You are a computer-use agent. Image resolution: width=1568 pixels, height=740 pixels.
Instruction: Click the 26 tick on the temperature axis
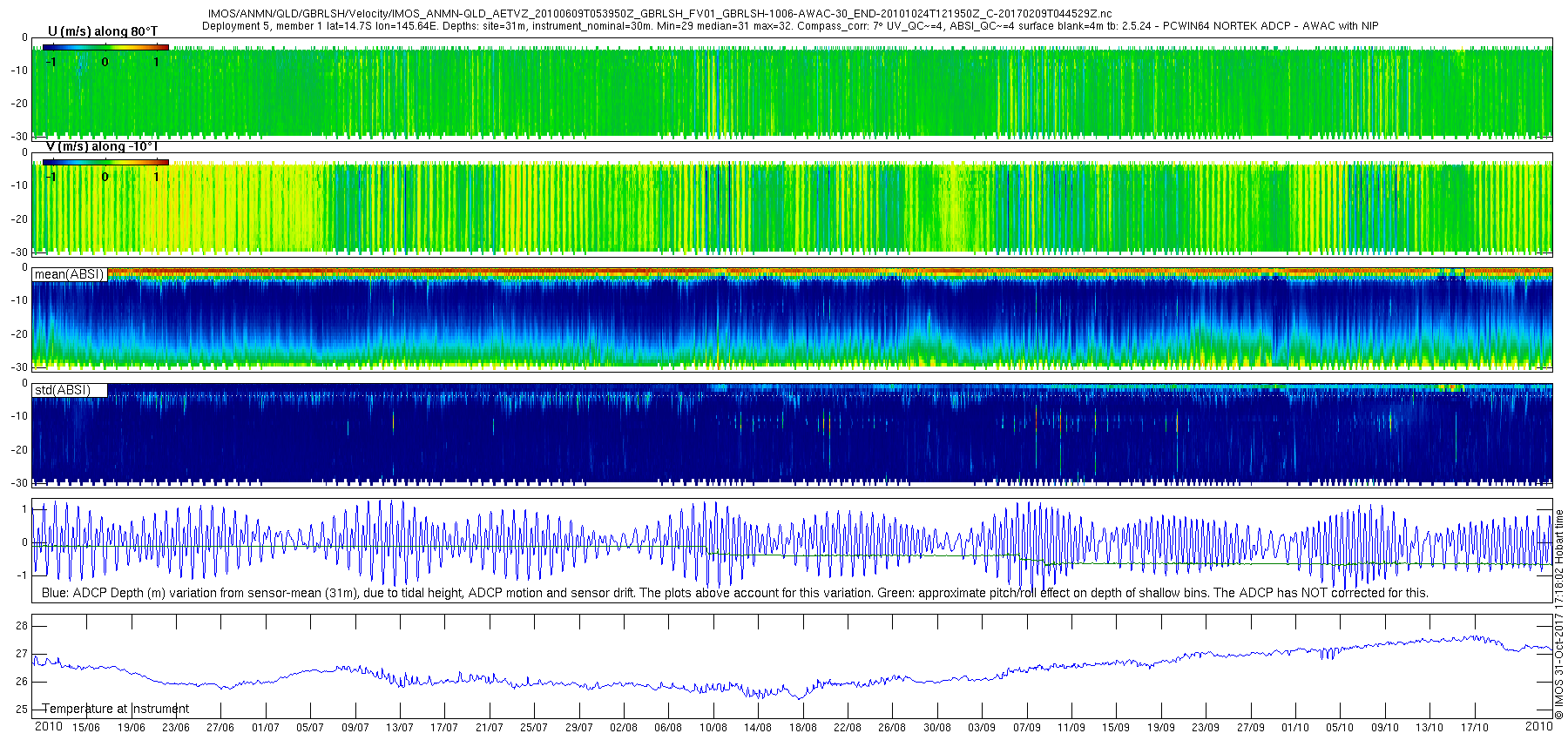click(x=22, y=682)
